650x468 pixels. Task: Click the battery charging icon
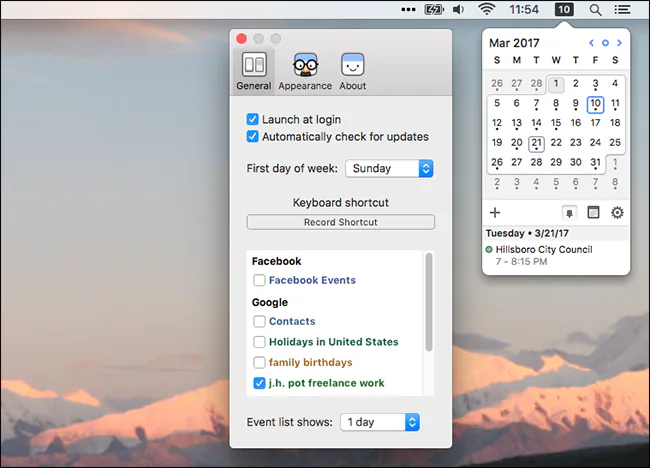coord(434,9)
